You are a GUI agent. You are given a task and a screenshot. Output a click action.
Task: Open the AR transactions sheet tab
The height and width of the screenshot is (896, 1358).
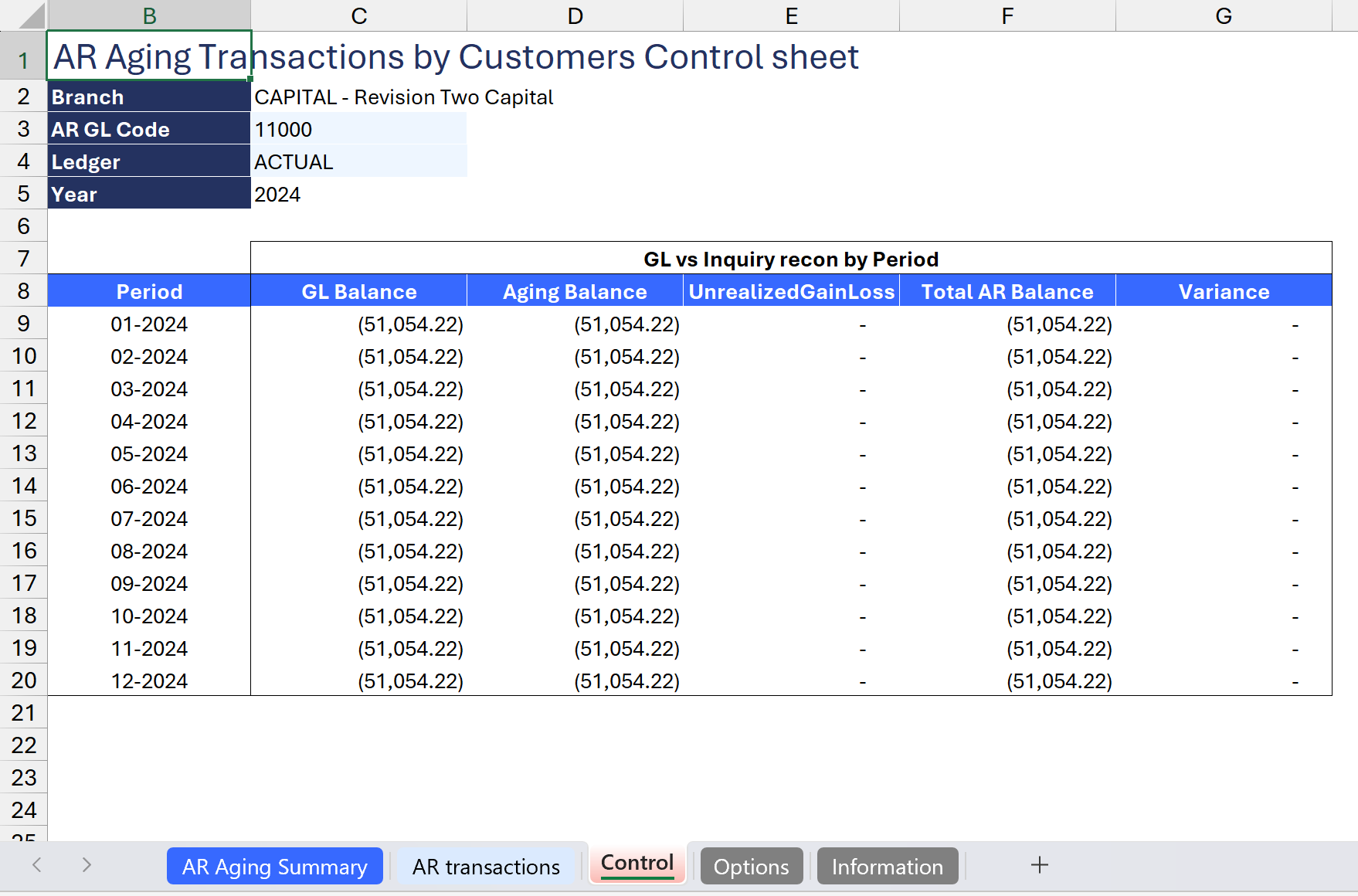pos(486,867)
